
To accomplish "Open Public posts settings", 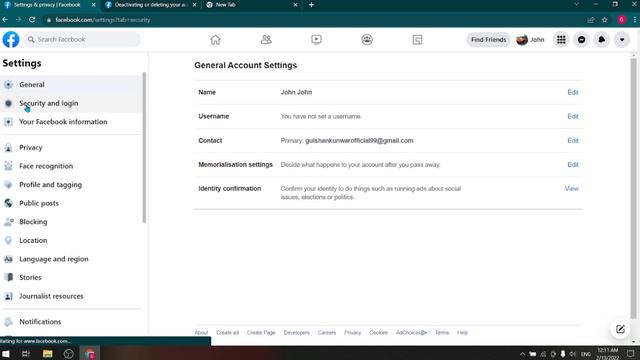I will click(71, 203).
